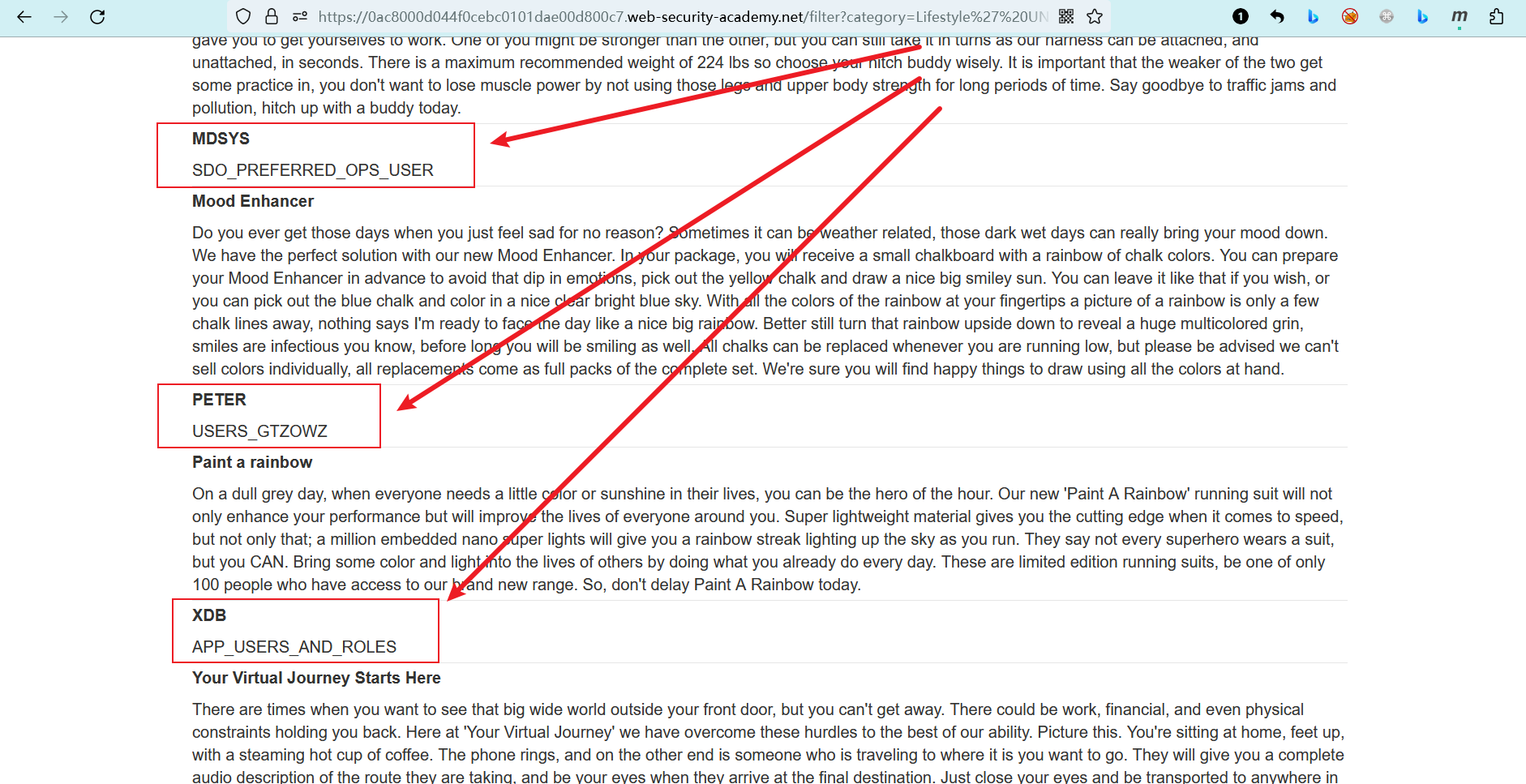
Task: Click the QR code icon in the address bar
Action: (x=1066, y=16)
